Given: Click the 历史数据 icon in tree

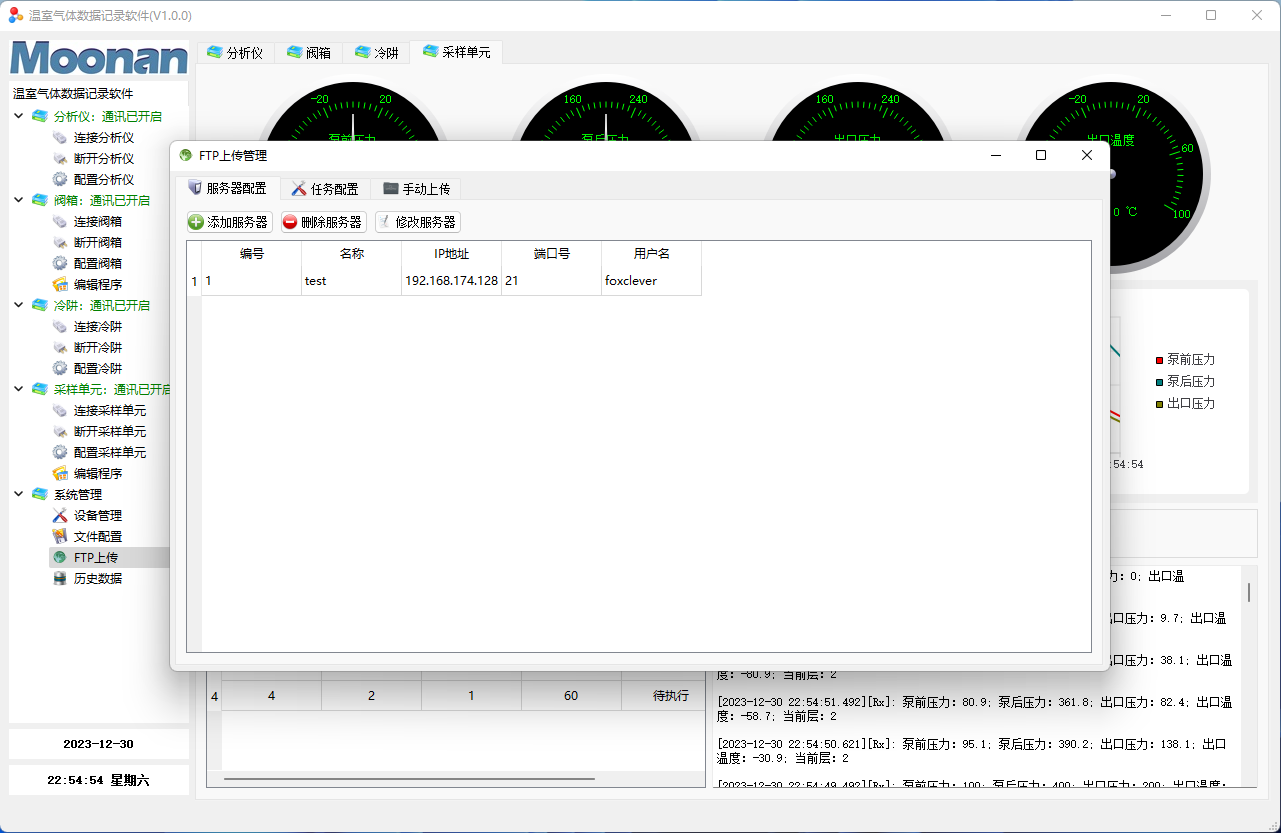Looking at the screenshot, I should [60, 578].
